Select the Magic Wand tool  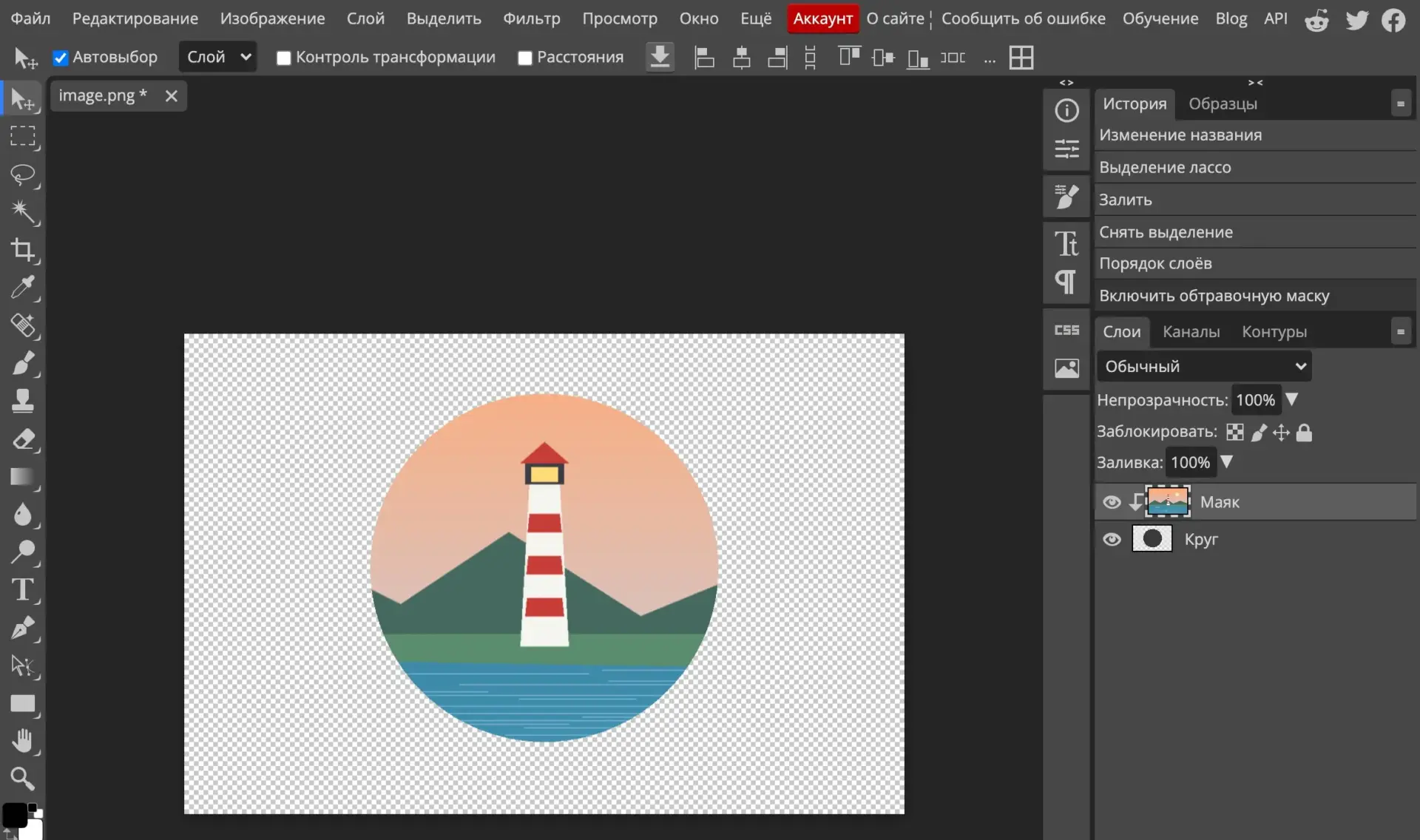pyautogui.click(x=22, y=212)
